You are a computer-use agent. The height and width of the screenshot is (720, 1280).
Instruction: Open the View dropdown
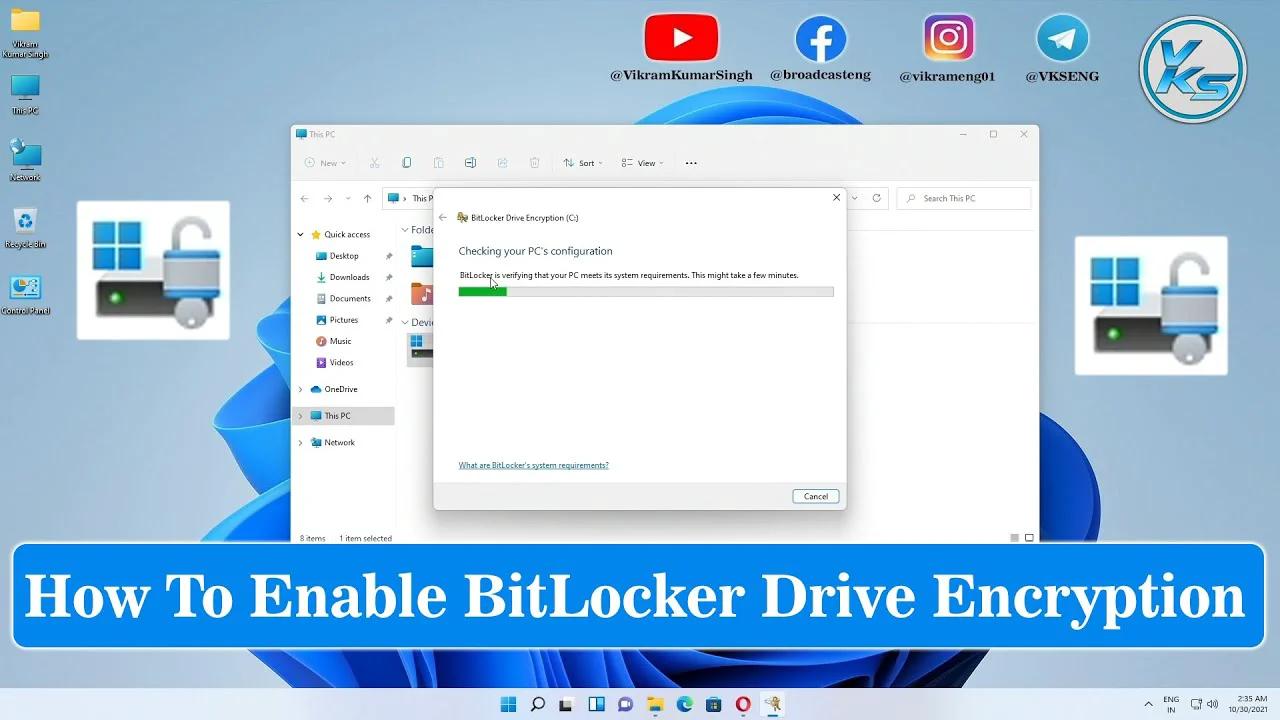(x=641, y=162)
